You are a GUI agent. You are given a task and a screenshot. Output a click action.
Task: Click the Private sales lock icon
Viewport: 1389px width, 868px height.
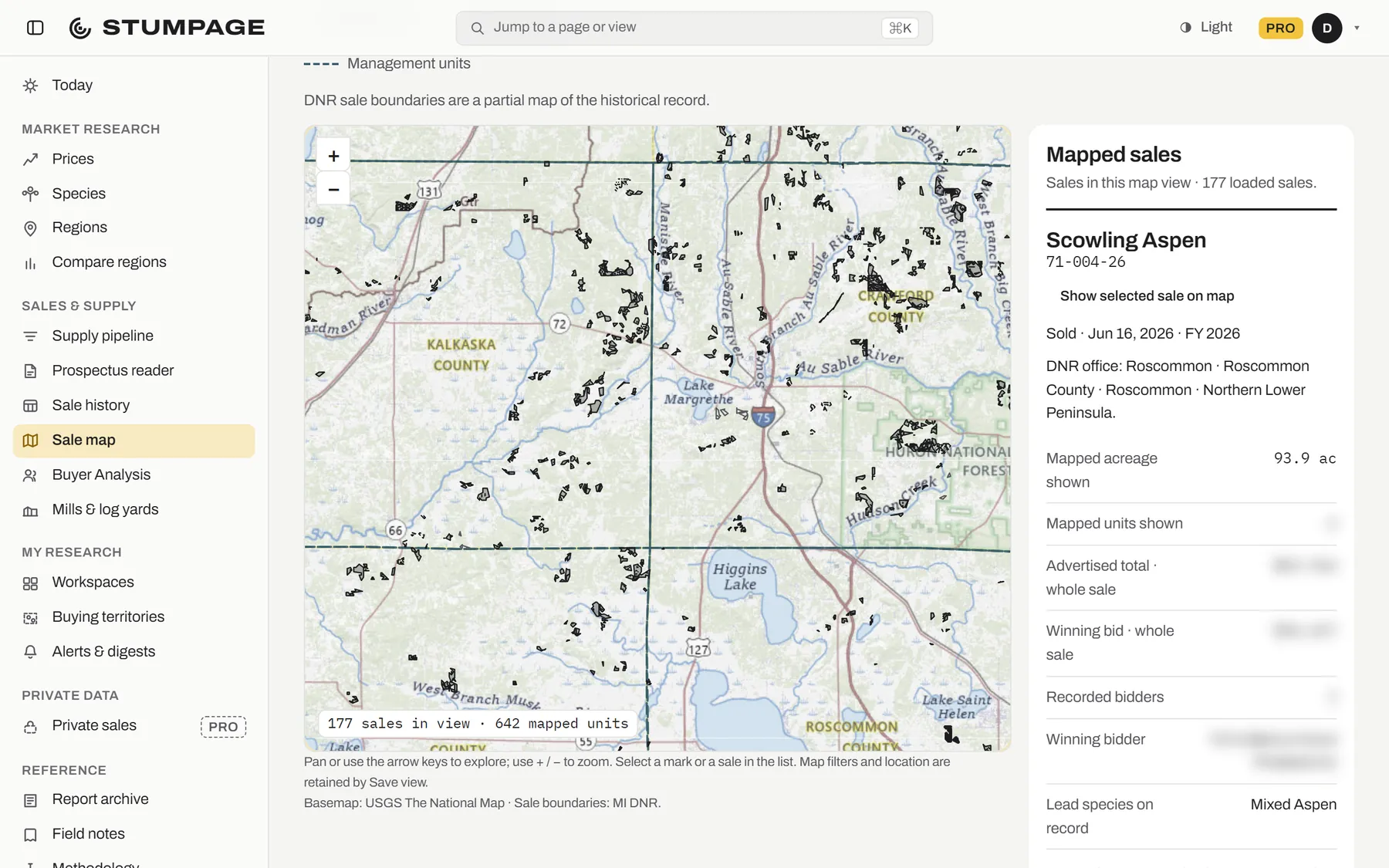30,726
